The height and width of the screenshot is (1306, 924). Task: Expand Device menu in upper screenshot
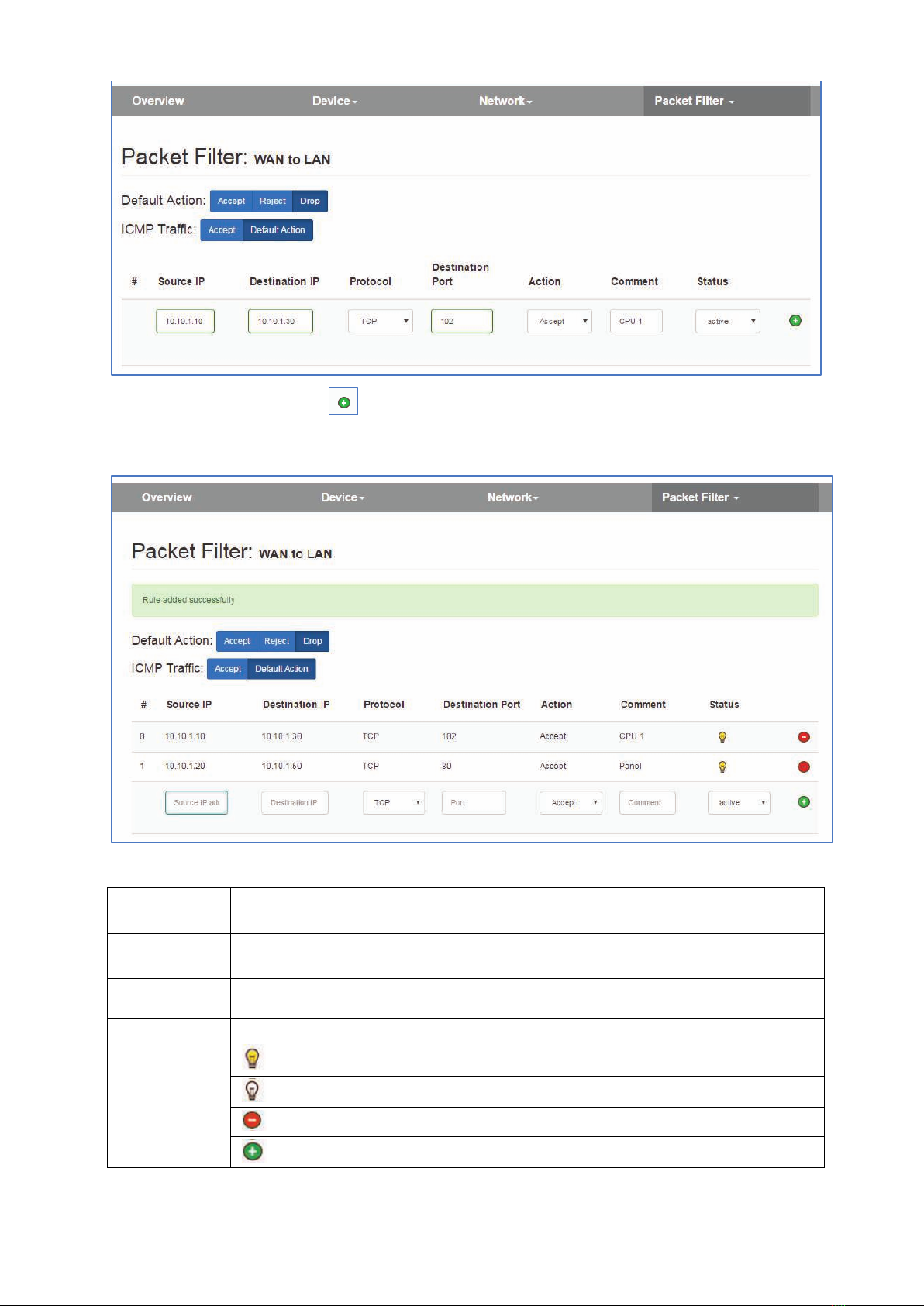pos(335,101)
